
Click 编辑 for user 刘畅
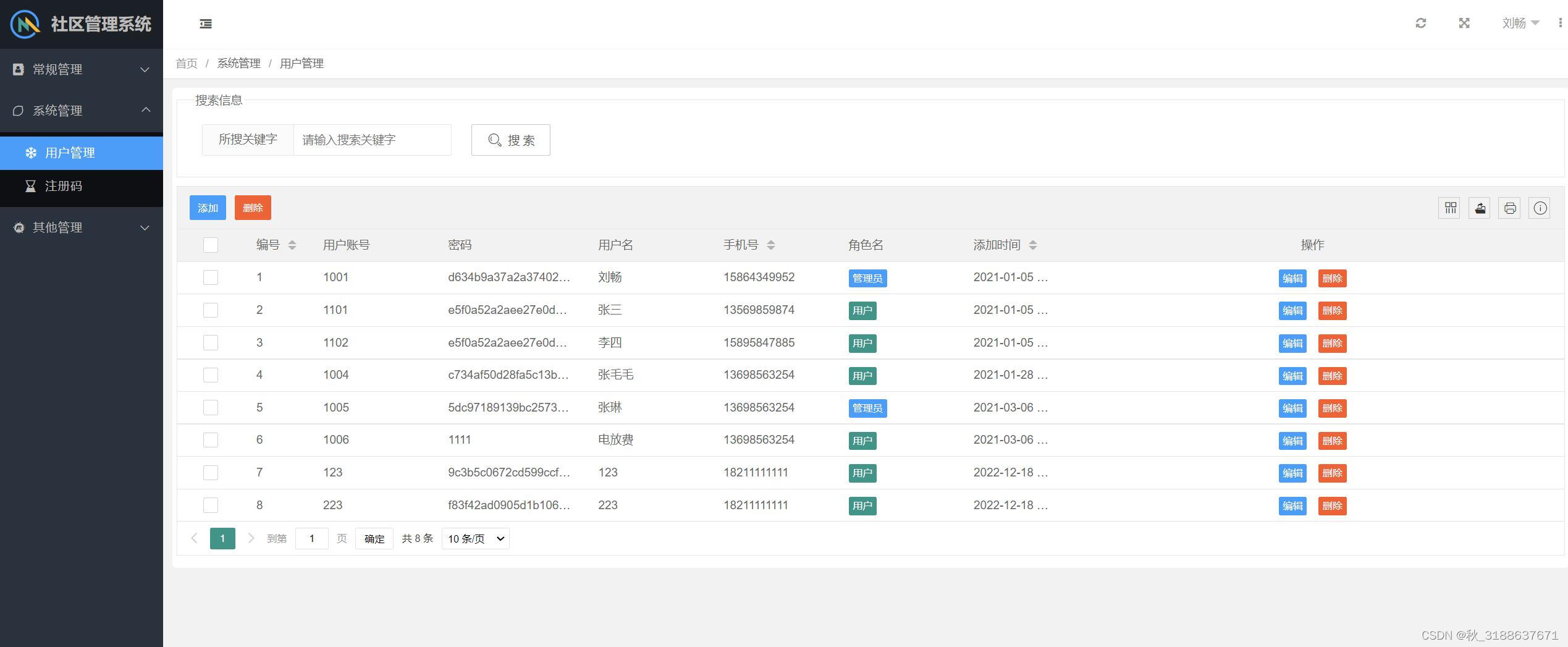pos(1292,279)
